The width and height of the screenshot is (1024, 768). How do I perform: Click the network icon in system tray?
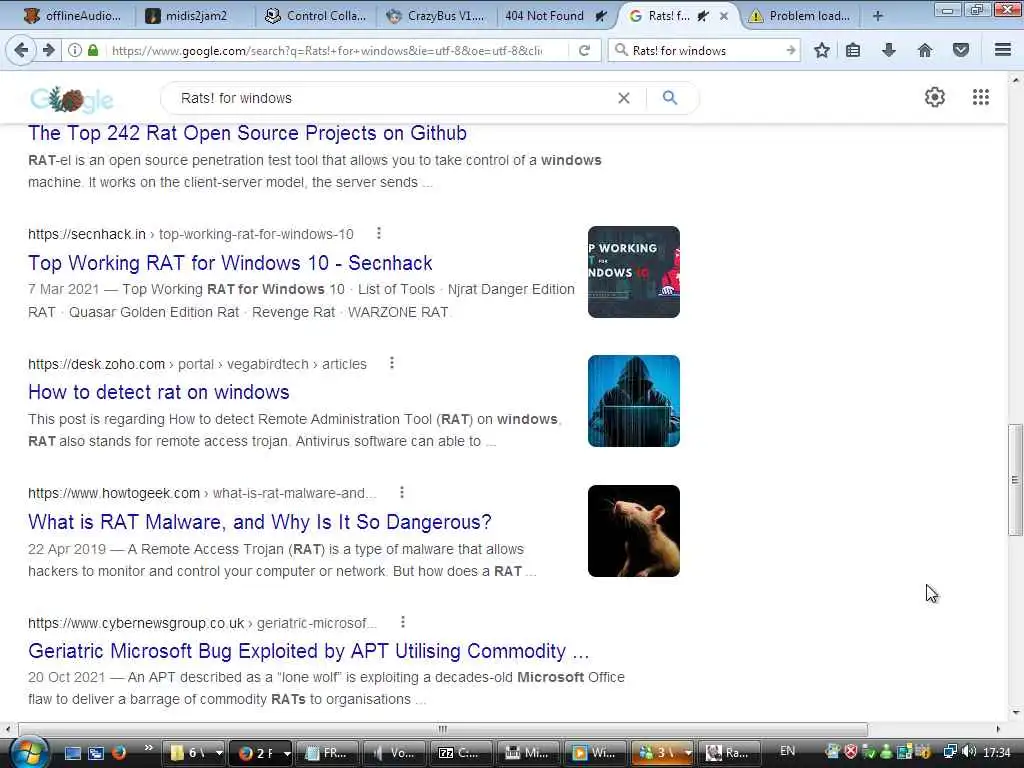(951, 752)
